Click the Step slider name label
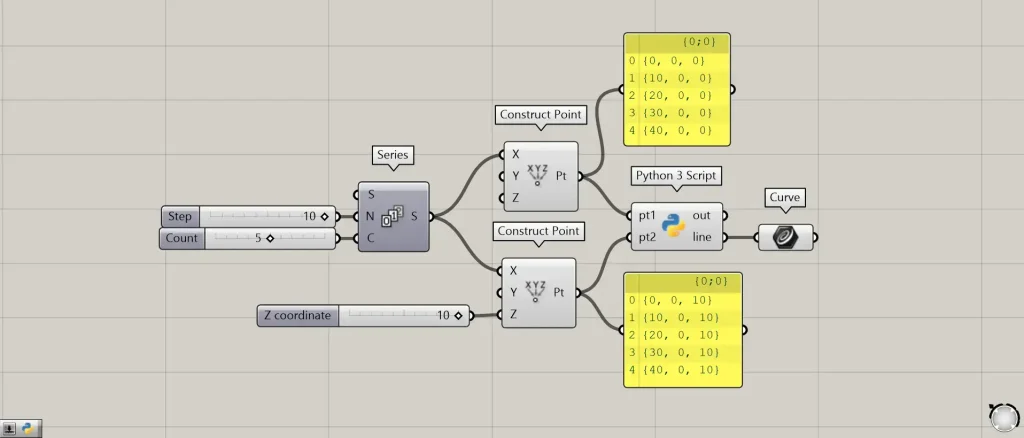The height and width of the screenshot is (438, 1024). pos(180,216)
